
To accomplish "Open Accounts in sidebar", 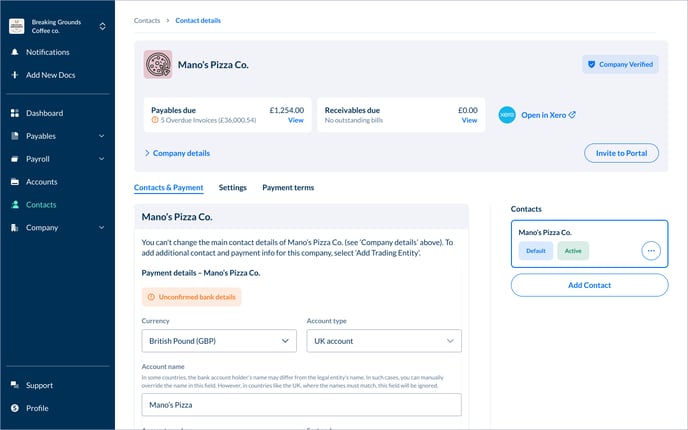I will pyautogui.click(x=41, y=182).
